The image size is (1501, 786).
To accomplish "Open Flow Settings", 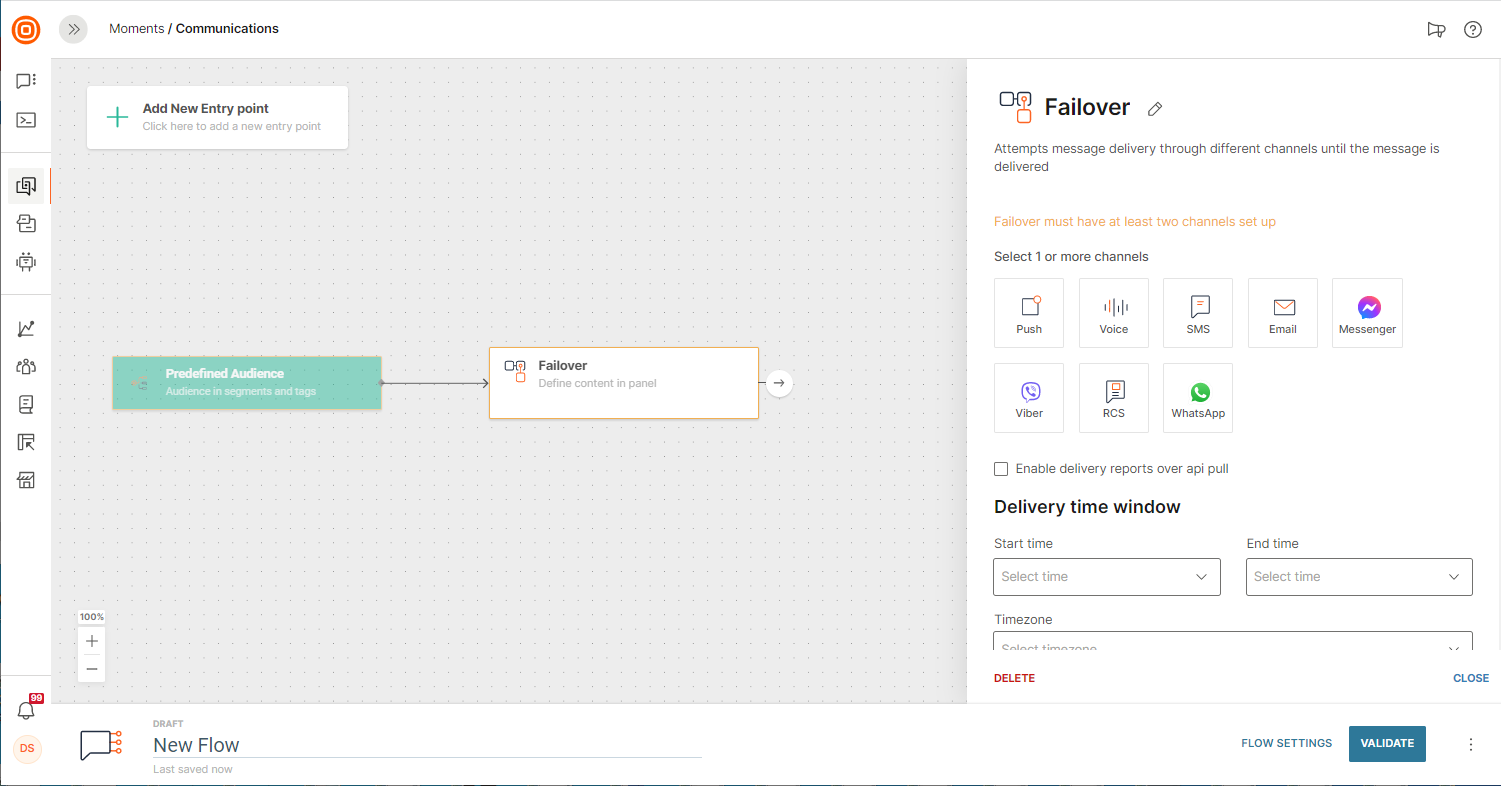I will point(1286,744).
